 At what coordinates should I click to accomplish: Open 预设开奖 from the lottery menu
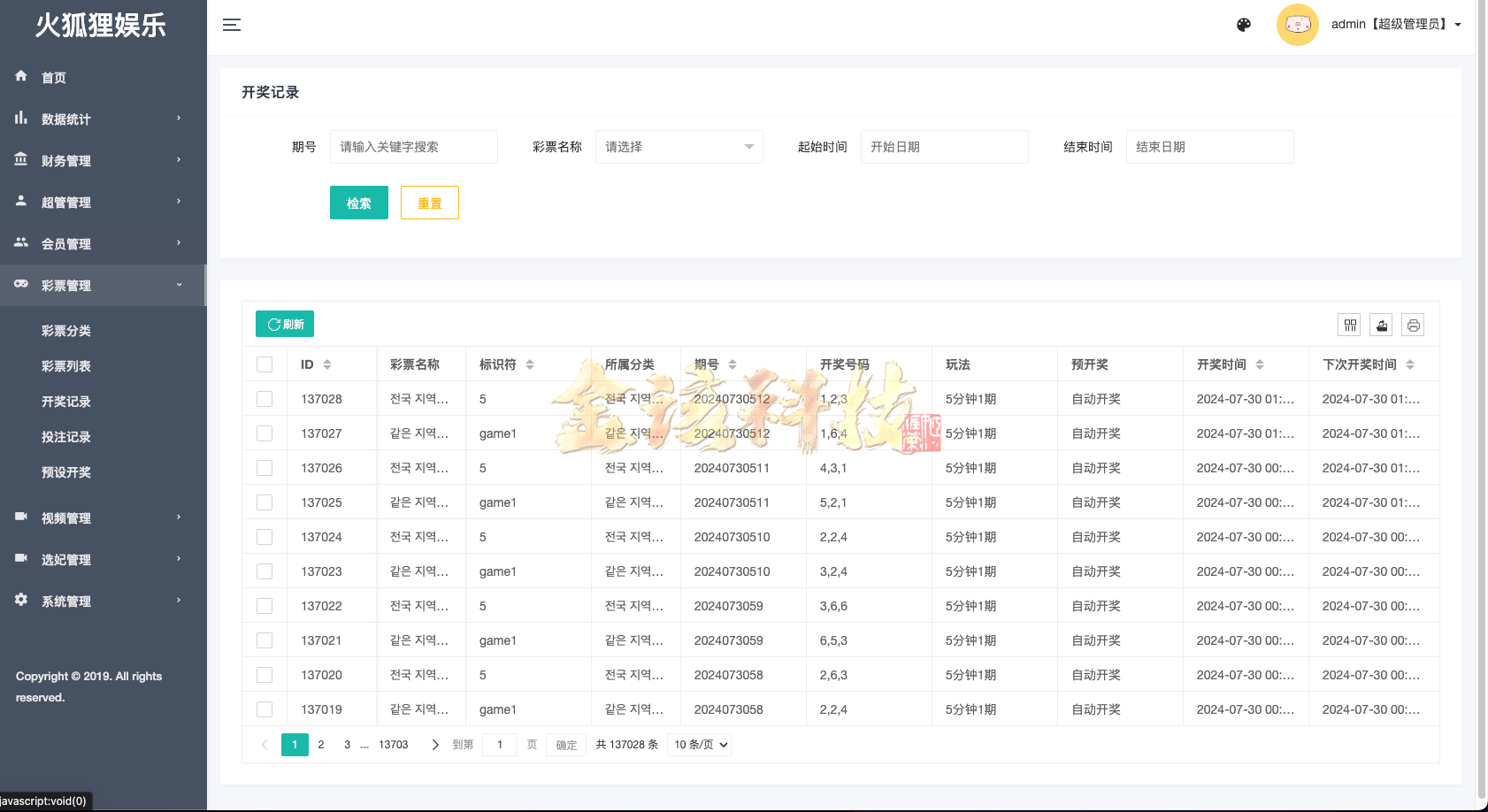(x=66, y=471)
